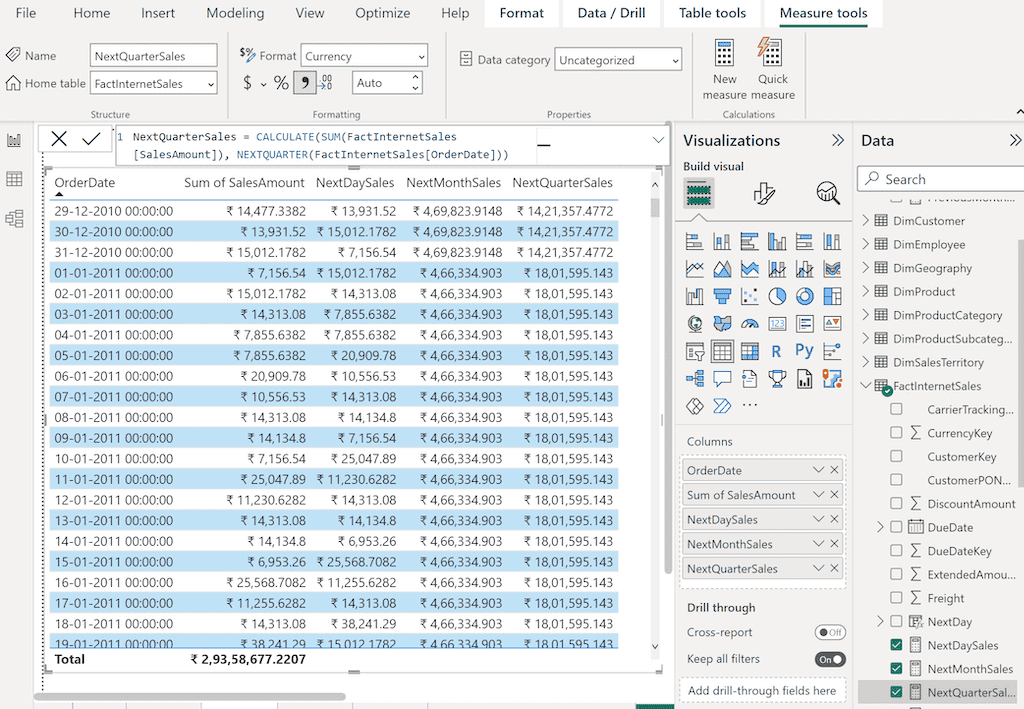1024x709 pixels.
Task: Open the Data category dropdown
Action: click(x=617, y=59)
